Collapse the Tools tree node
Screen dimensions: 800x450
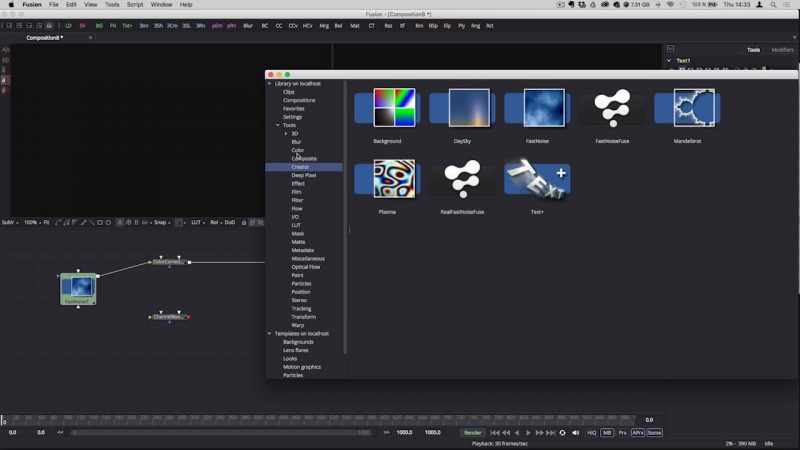click(278, 125)
